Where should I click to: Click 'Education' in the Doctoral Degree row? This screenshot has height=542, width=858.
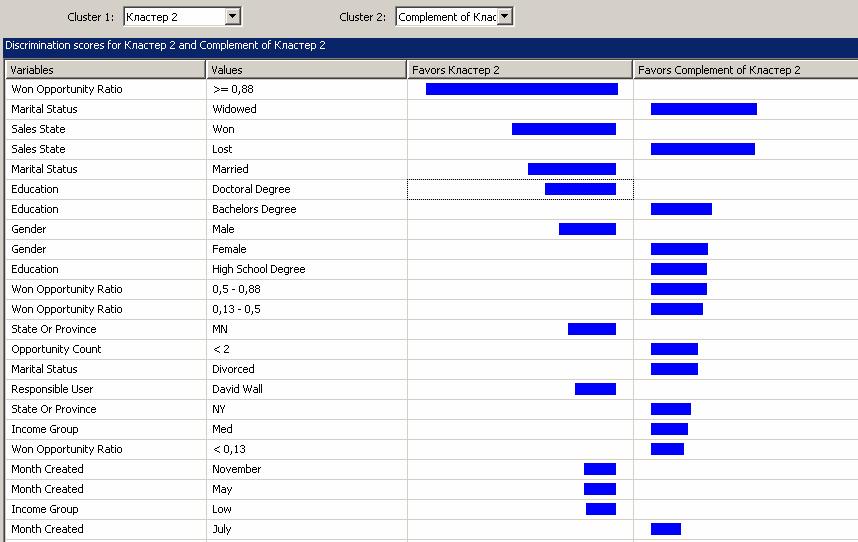[x=34, y=189]
